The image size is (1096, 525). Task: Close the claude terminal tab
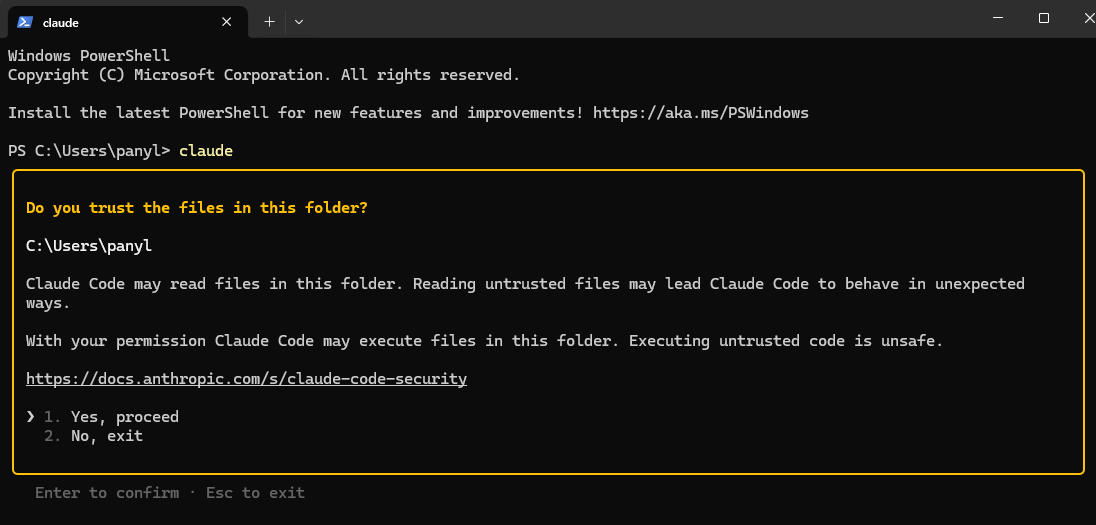tap(227, 21)
